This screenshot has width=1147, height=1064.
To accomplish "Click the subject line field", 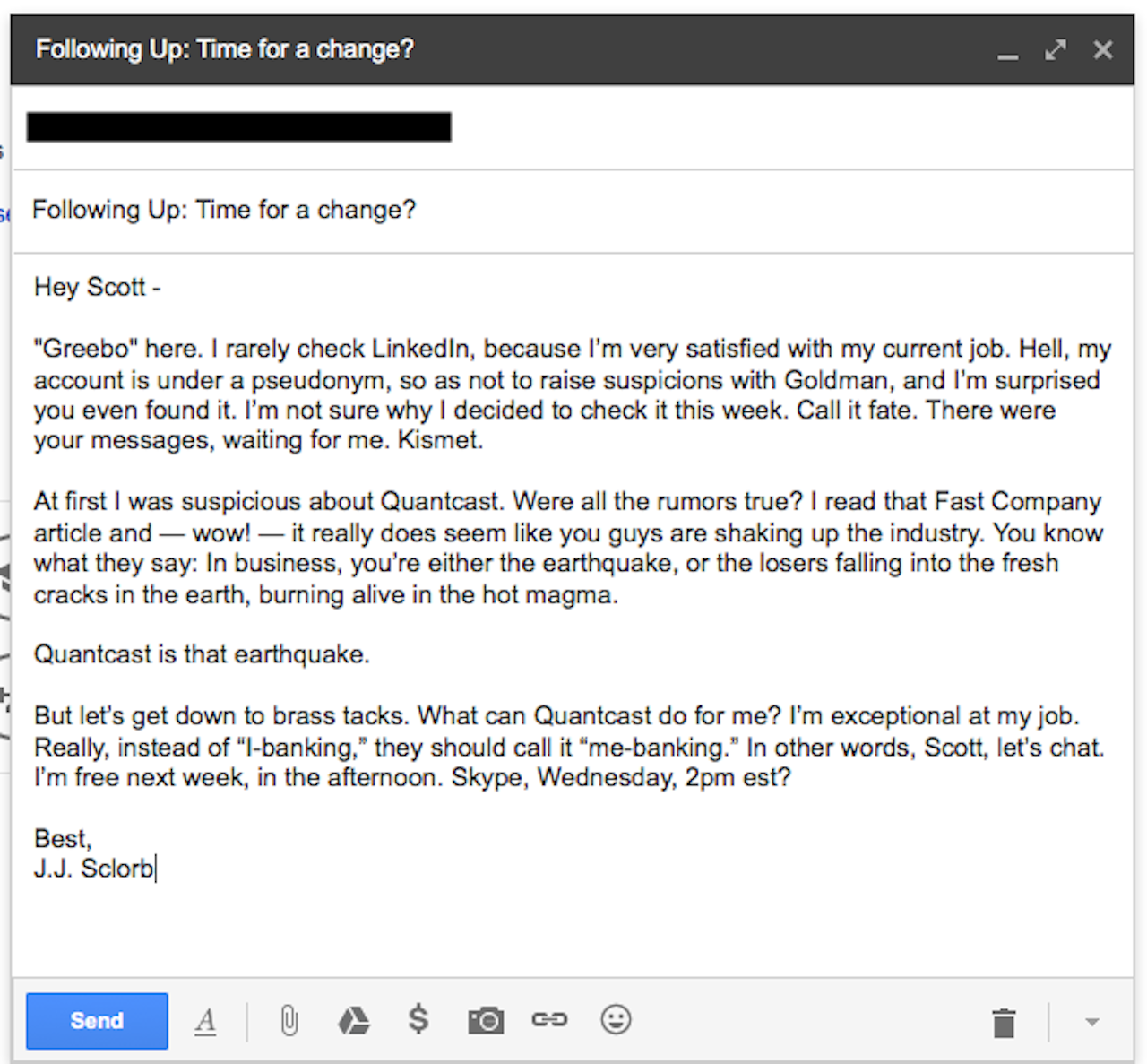I will [224, 210].
